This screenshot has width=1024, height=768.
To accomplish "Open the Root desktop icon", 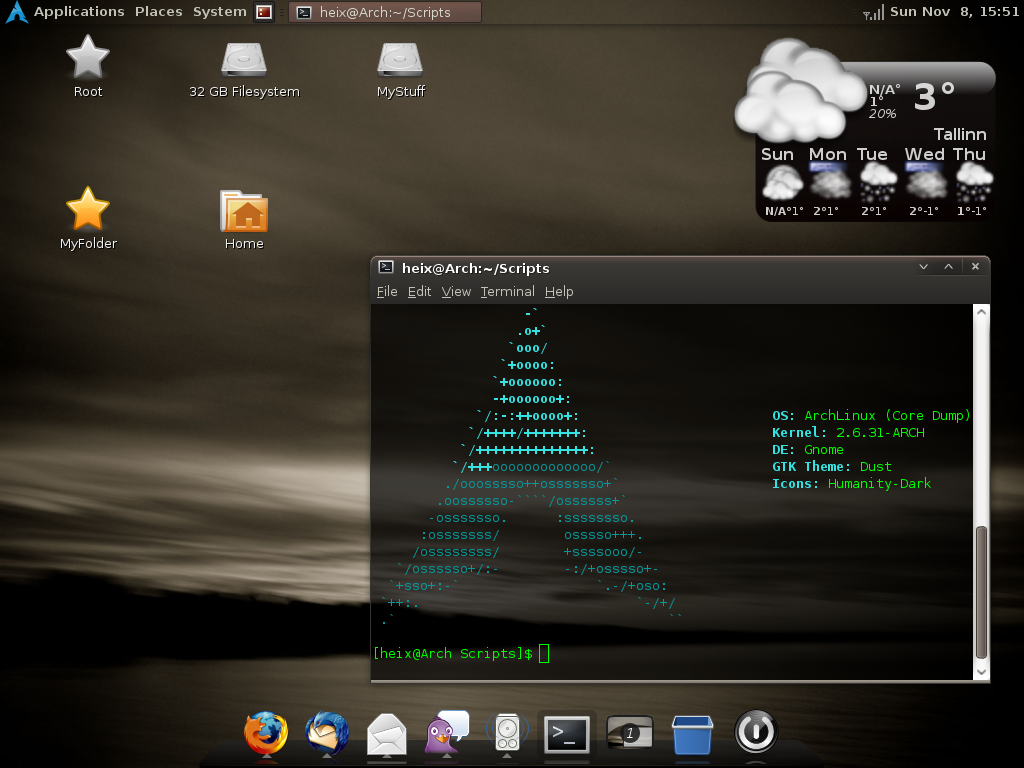I will tap(88, 57).
